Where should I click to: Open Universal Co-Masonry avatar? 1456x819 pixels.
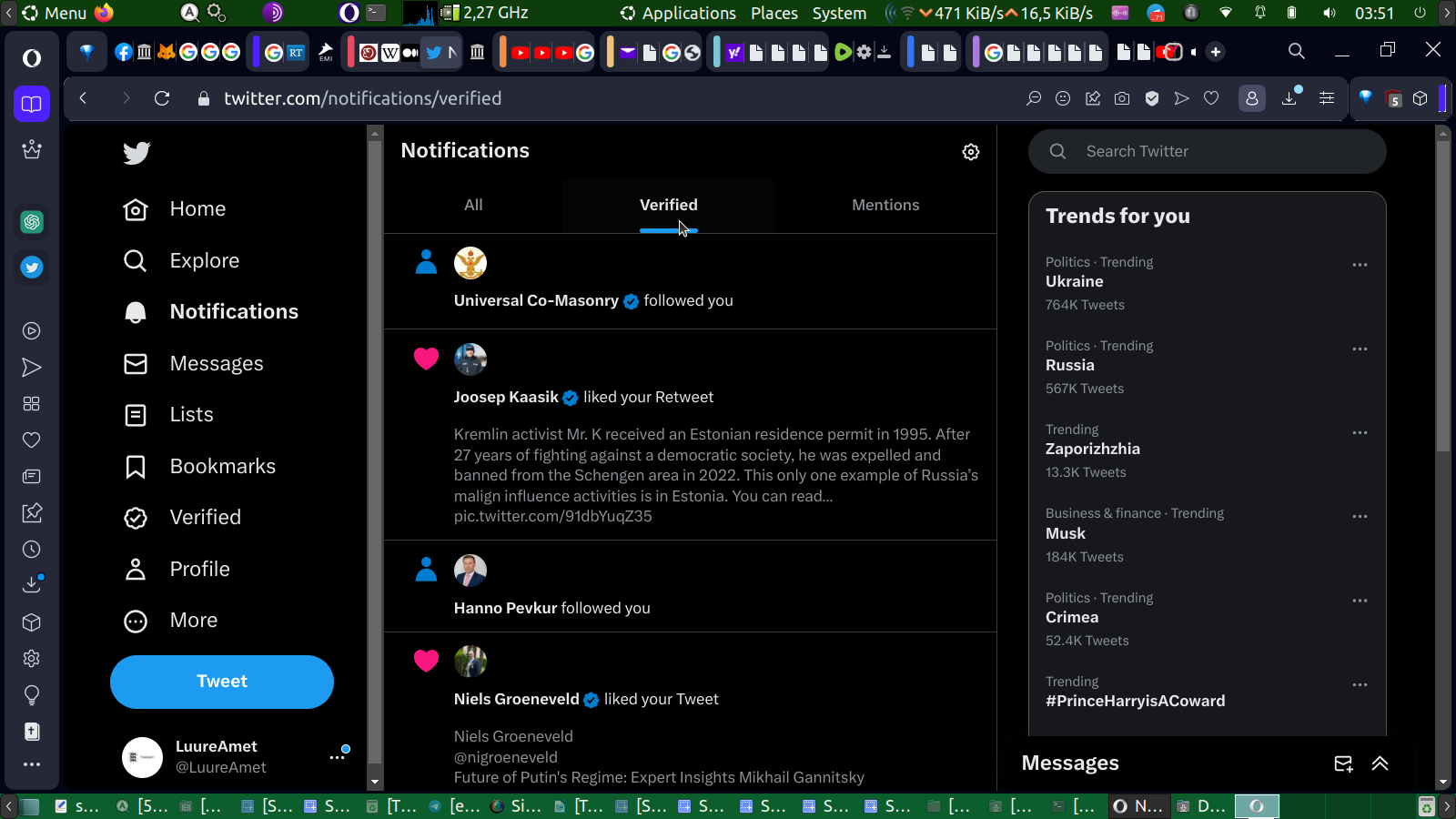[x=470, y=263]
